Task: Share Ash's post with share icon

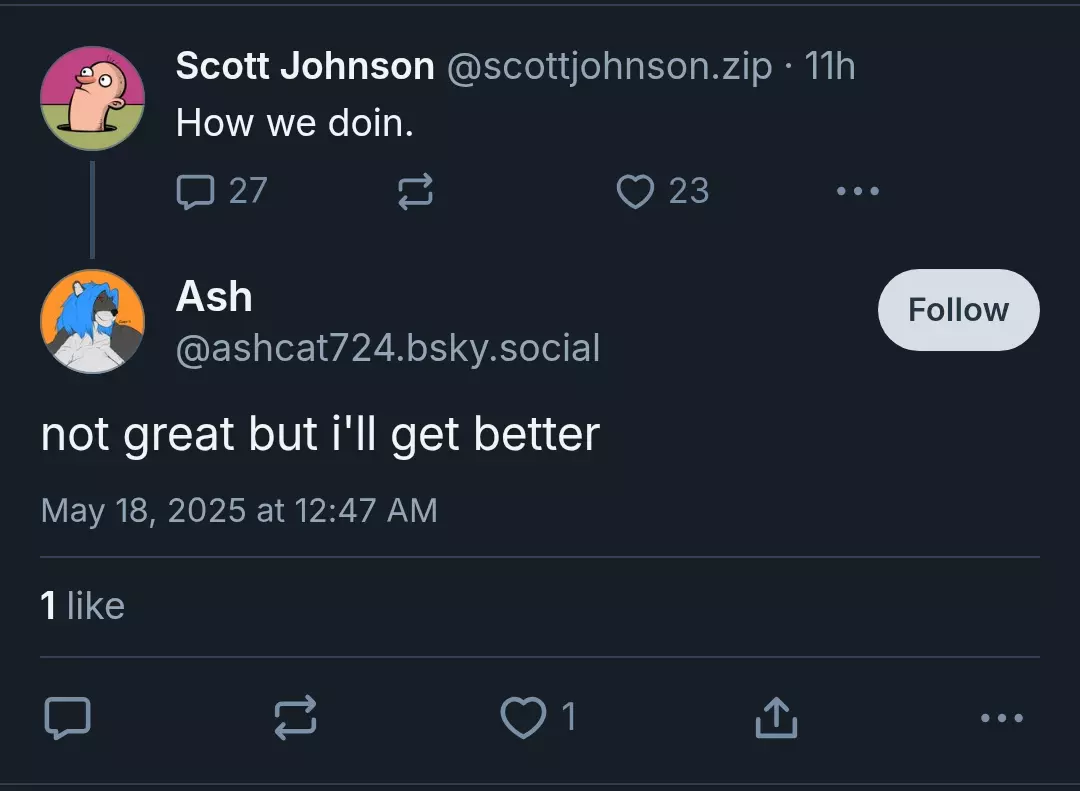Action: click(776, 718)
